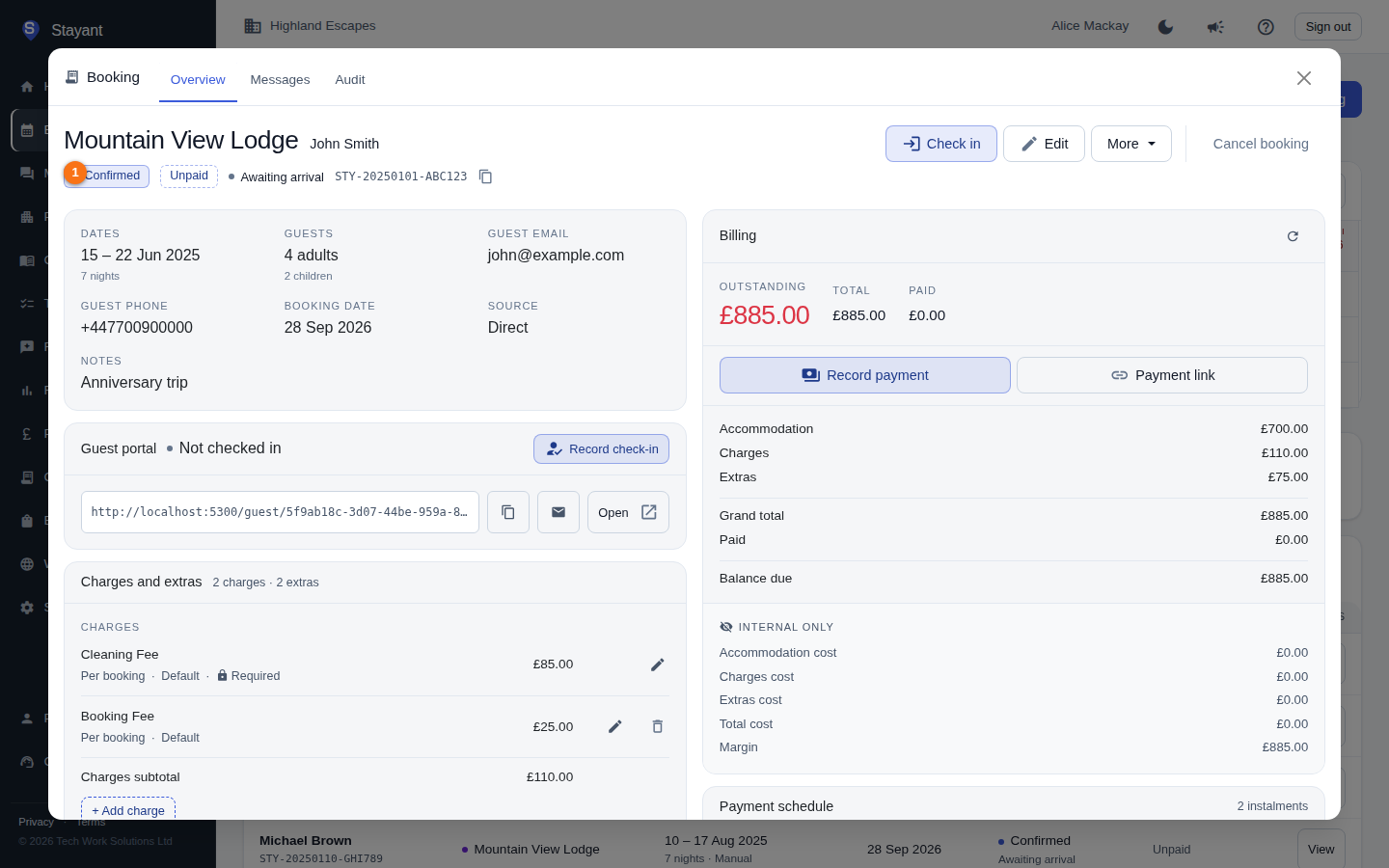Screen dimensions: 1389x868
Task: Copy the booking reference STY-20250101-ABC123
Action: pyautogui.click(x=486, y=176)
